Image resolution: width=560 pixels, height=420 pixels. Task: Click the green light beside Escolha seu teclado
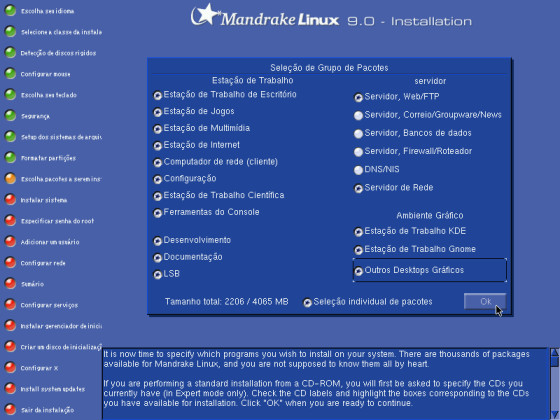tap(10, 95)
